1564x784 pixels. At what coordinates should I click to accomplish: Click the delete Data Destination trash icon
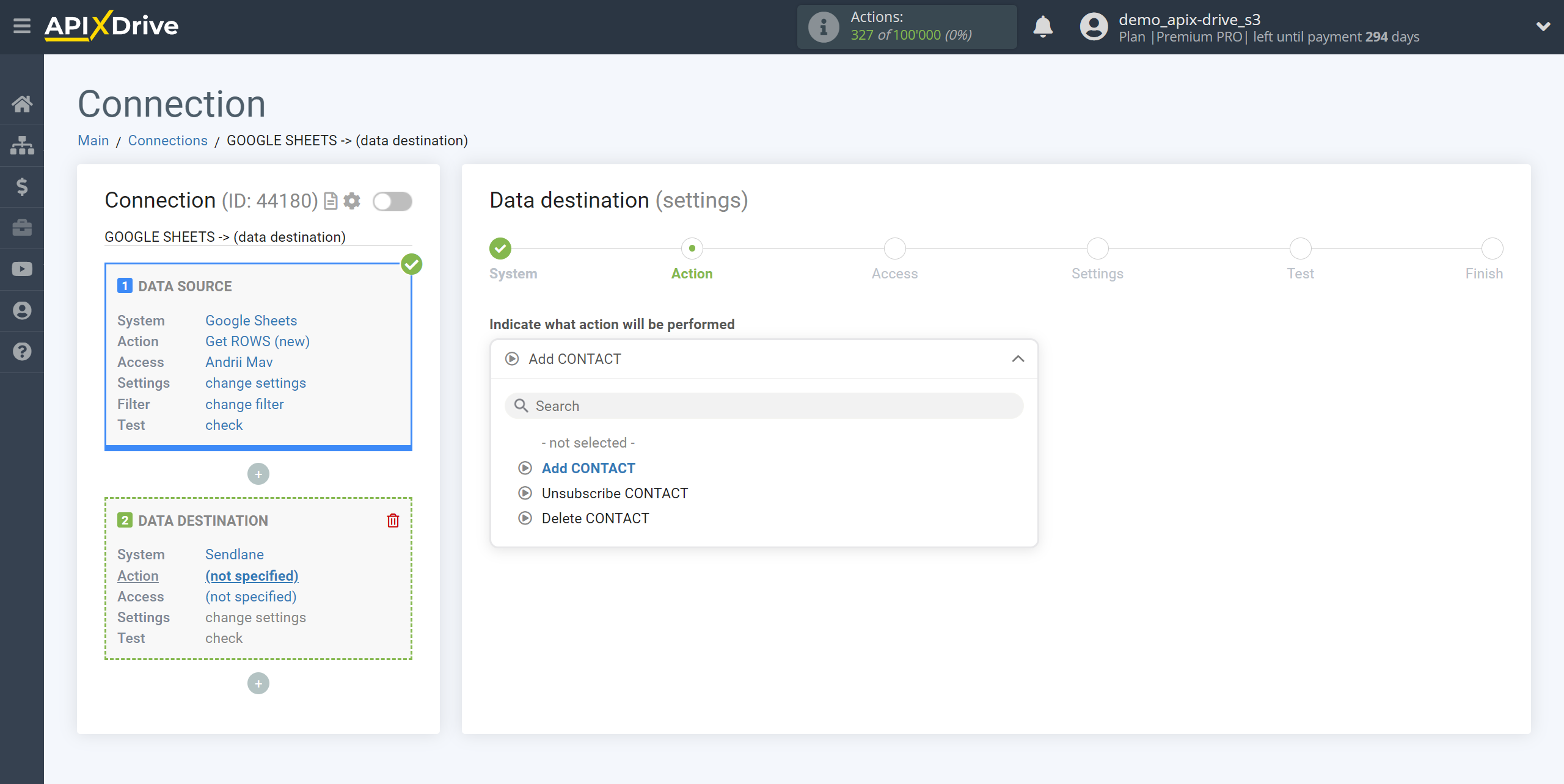click(x=394, y=520)
